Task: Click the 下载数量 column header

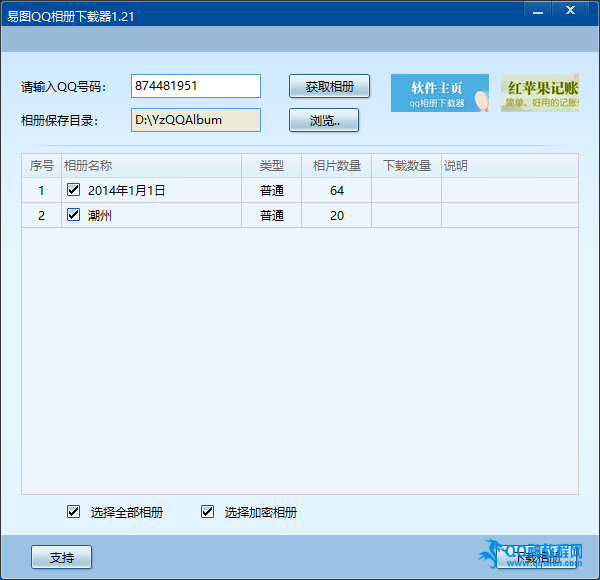Action: 406,166
